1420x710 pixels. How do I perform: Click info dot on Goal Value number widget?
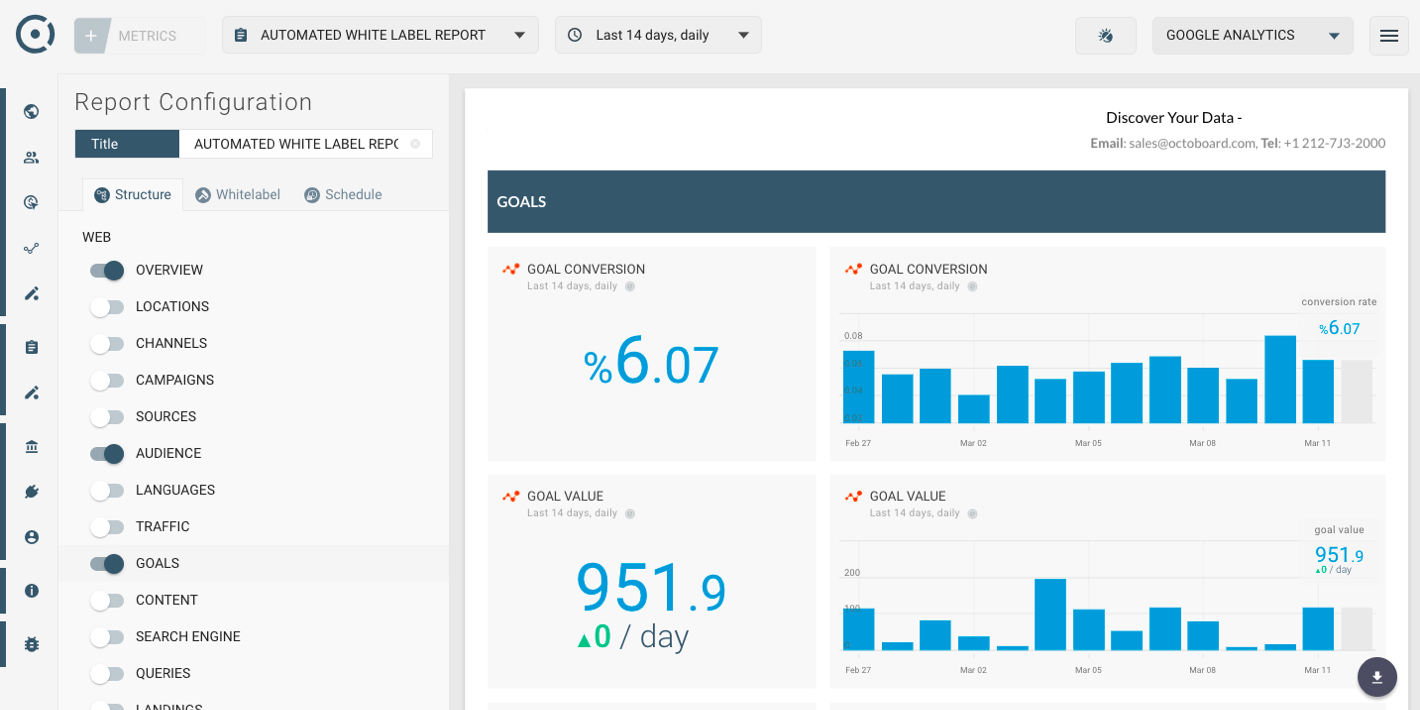pyautogui.click(x=630, y=513)
